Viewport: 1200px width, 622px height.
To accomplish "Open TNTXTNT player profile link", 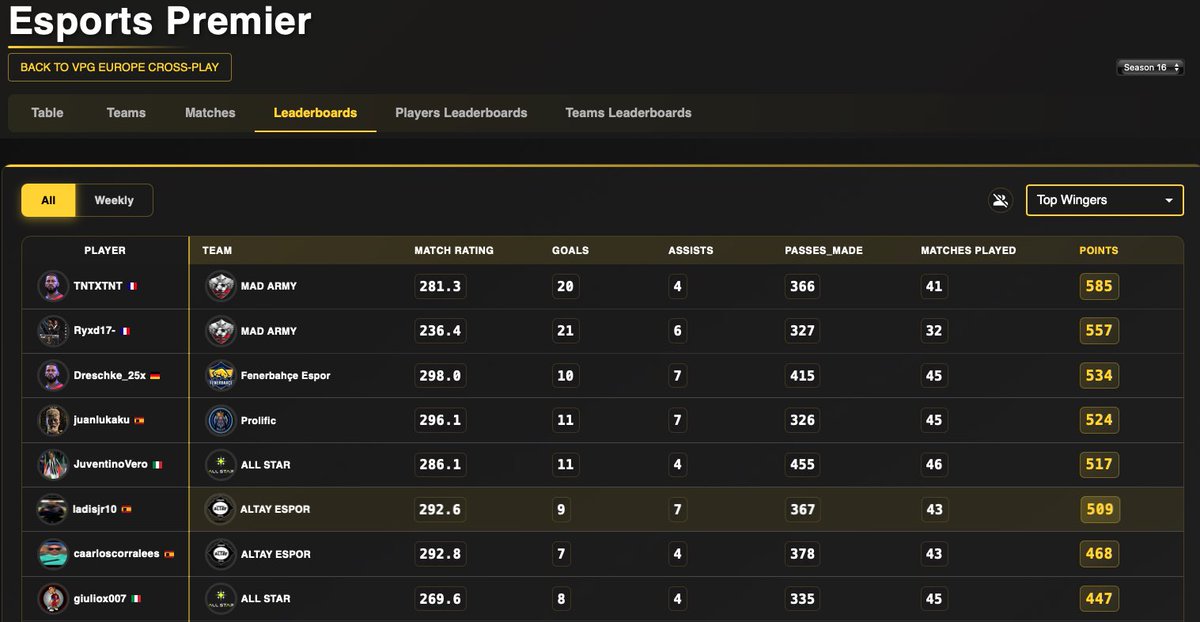I will [98, 286].
